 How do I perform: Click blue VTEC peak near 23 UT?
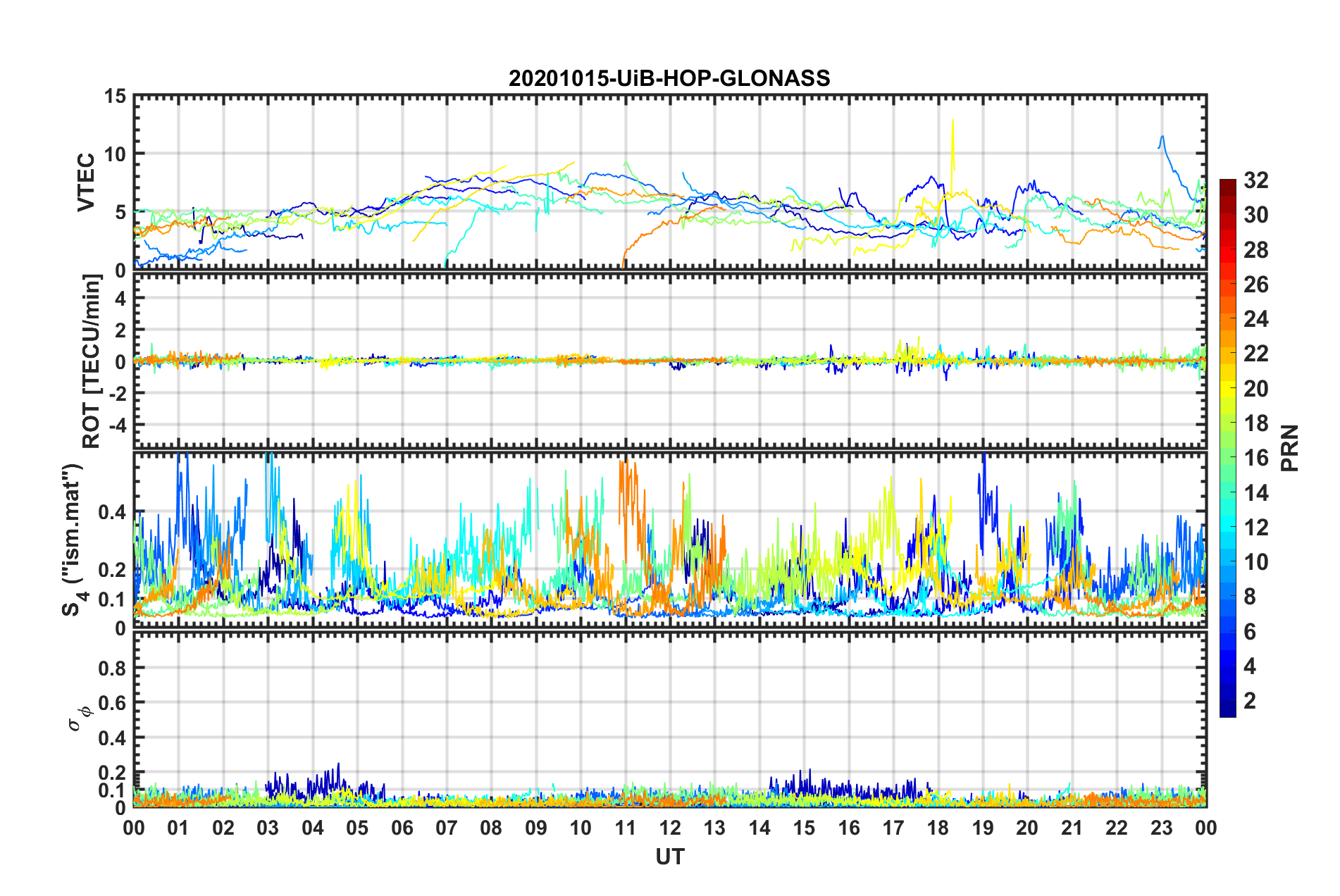click(1162, 141)
